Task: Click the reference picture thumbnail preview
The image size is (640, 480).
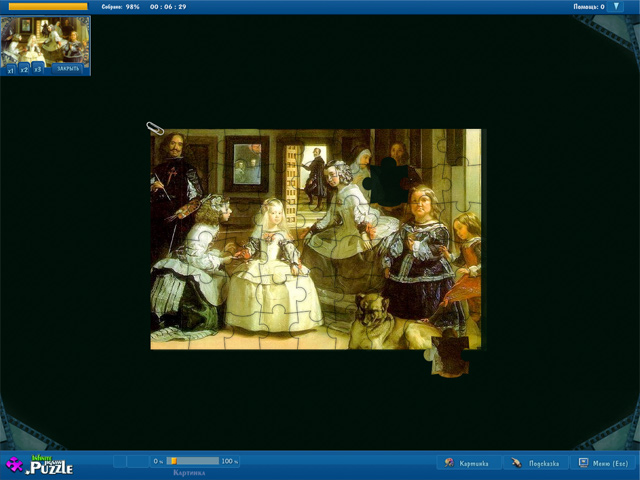Action: point(45,40)
